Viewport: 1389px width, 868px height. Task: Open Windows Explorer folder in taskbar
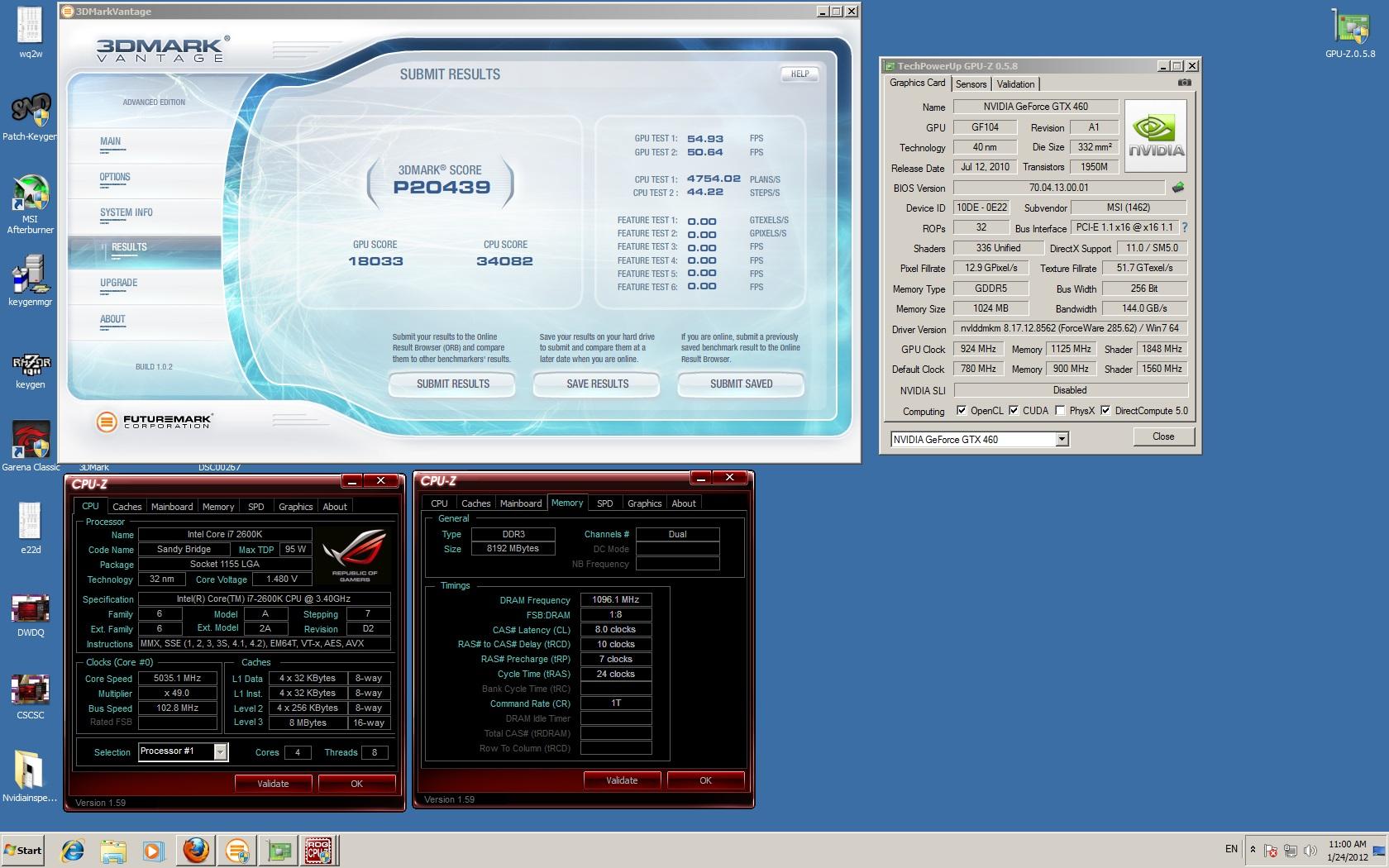[113, 851]
